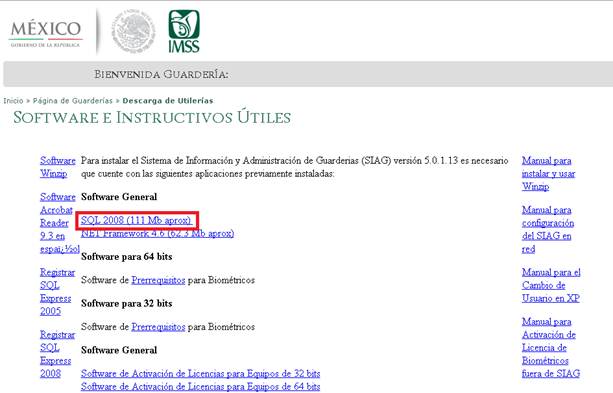Click the IMSS logo

[x=184, y=31]
